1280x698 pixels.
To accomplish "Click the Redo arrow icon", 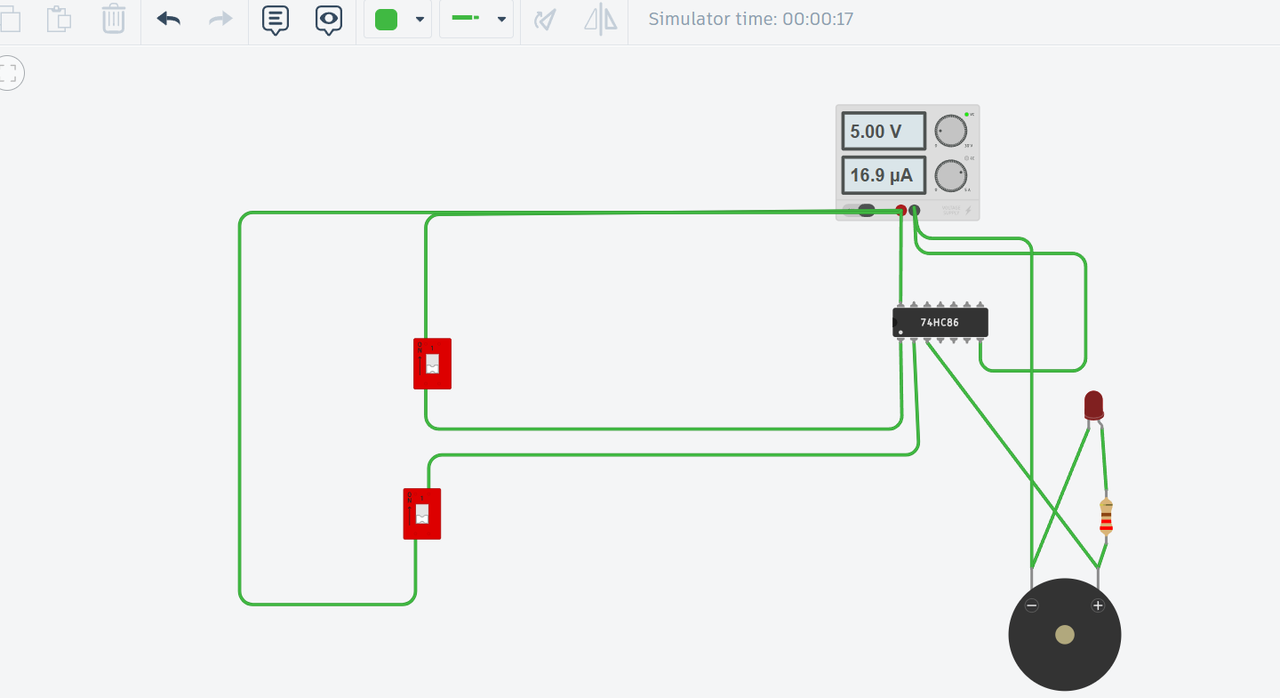I will [220, 18].
